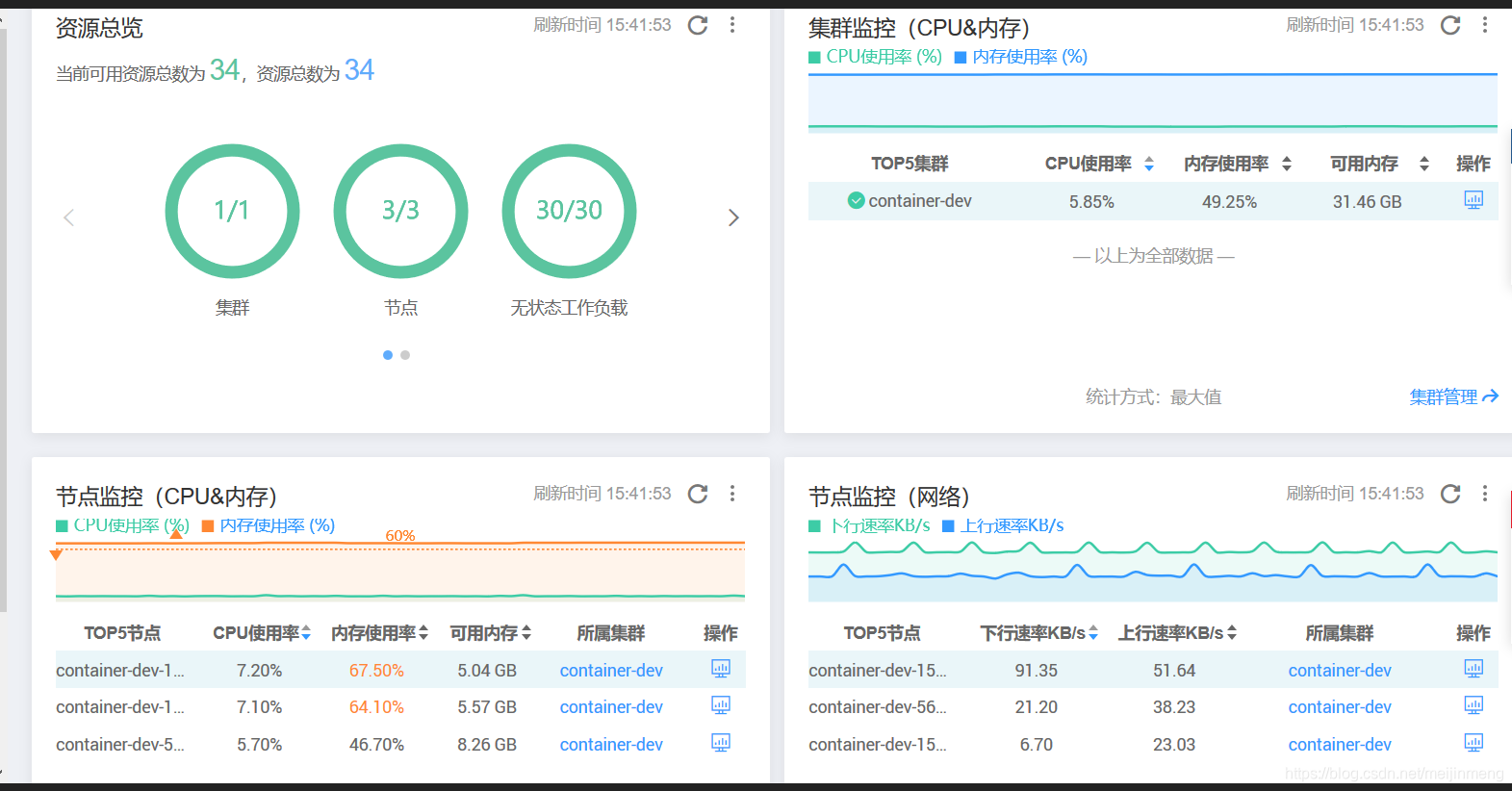Sort cluster table by 可用内存

[x=1424, y=165]
